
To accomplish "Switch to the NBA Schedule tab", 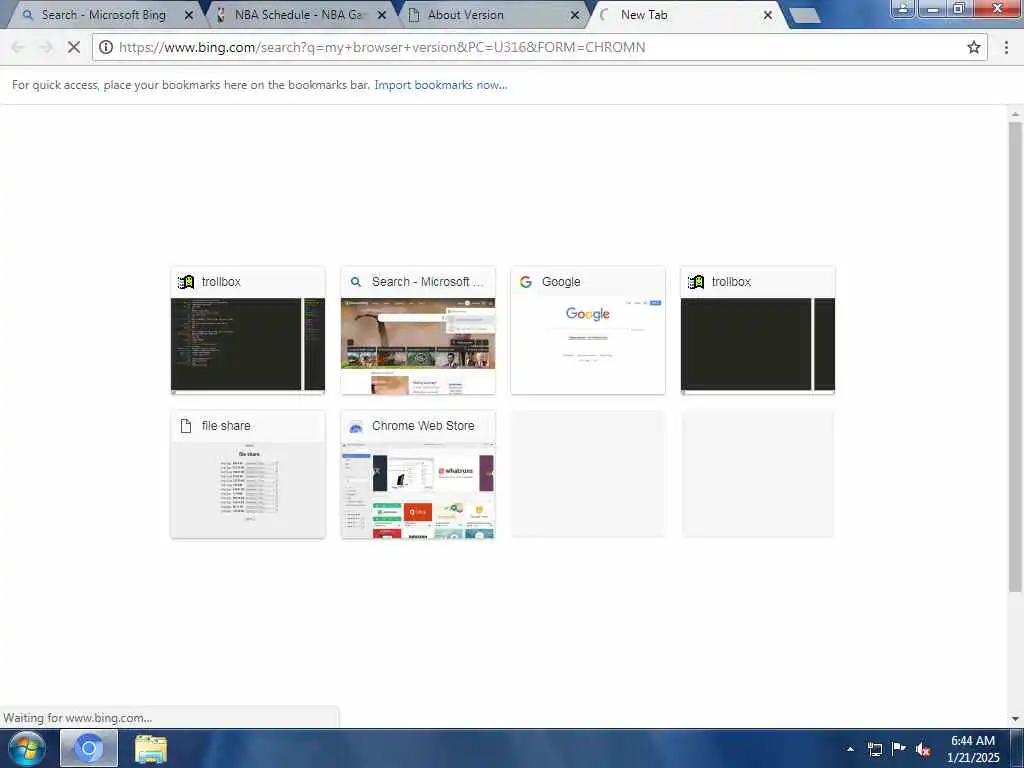I will click(299, 15).
